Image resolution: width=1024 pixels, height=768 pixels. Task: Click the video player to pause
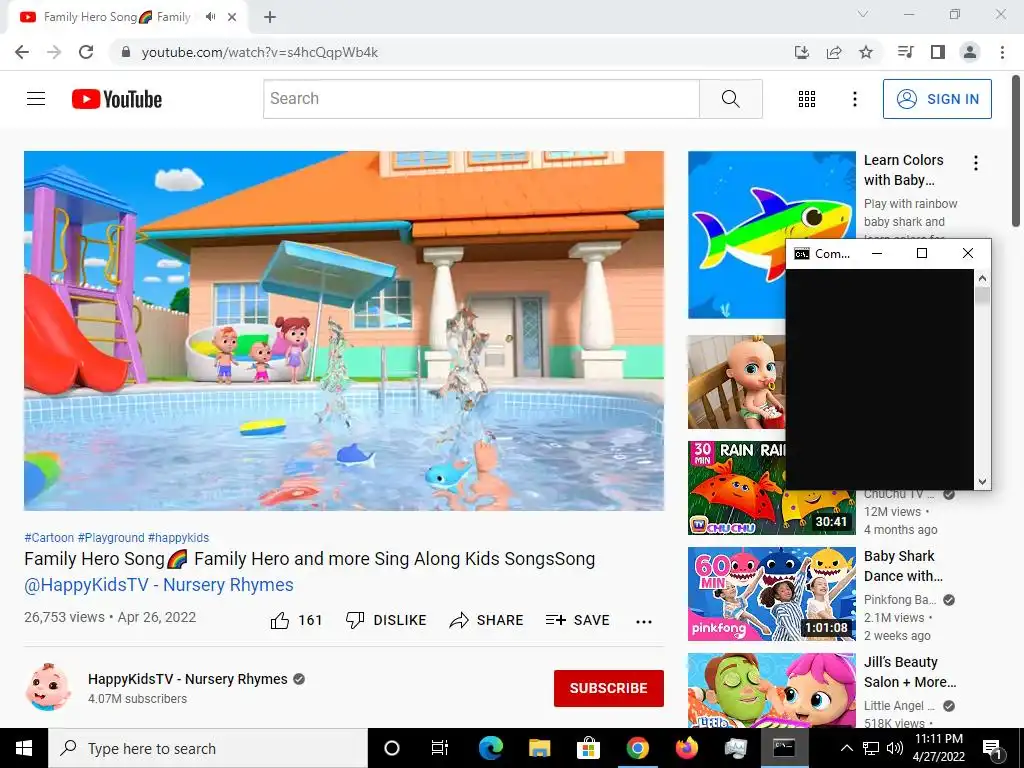pos(344,330)
